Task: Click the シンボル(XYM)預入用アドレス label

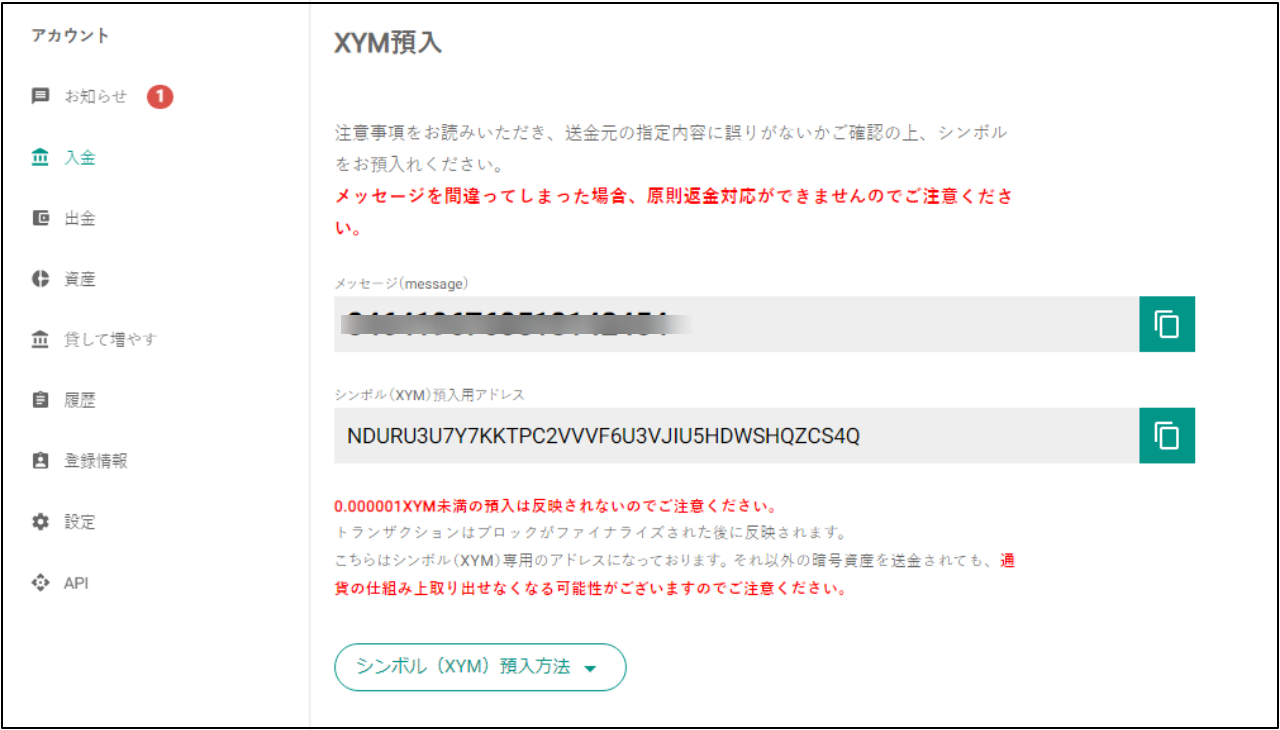Action: (x=429, y=395)
